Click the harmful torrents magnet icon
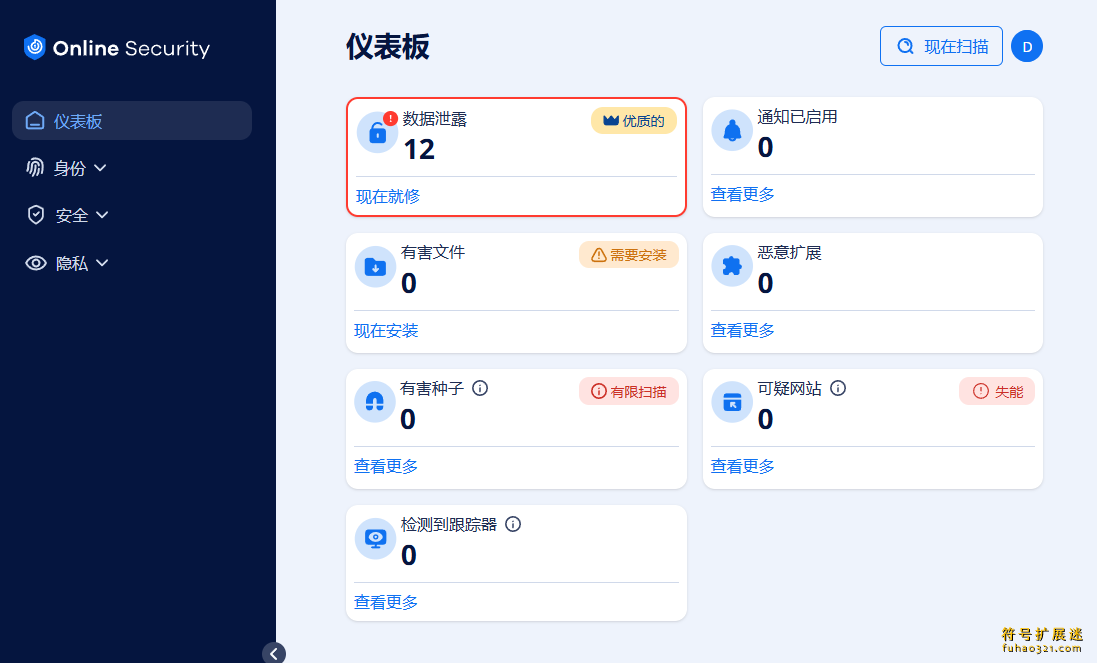This screenshot has width=1097, height=663. pos(375,402)
